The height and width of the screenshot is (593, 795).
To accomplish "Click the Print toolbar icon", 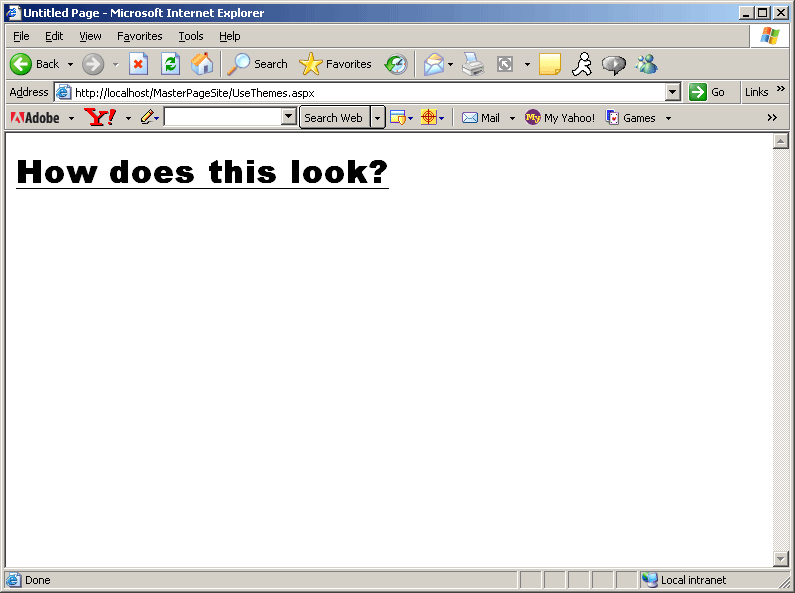I will pos(473,64).
